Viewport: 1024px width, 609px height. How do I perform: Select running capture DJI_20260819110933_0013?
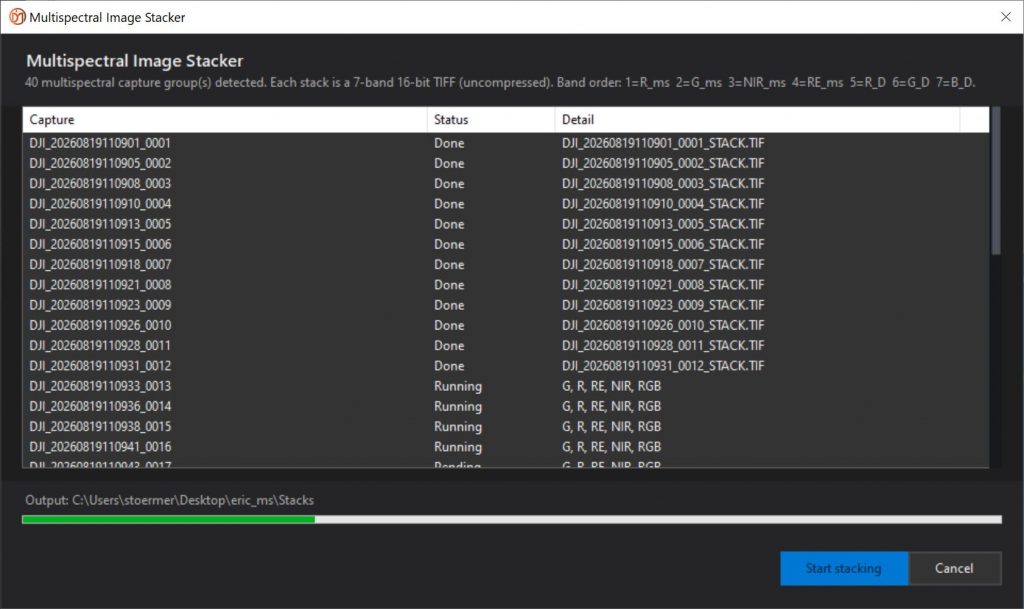pos(505,386)
